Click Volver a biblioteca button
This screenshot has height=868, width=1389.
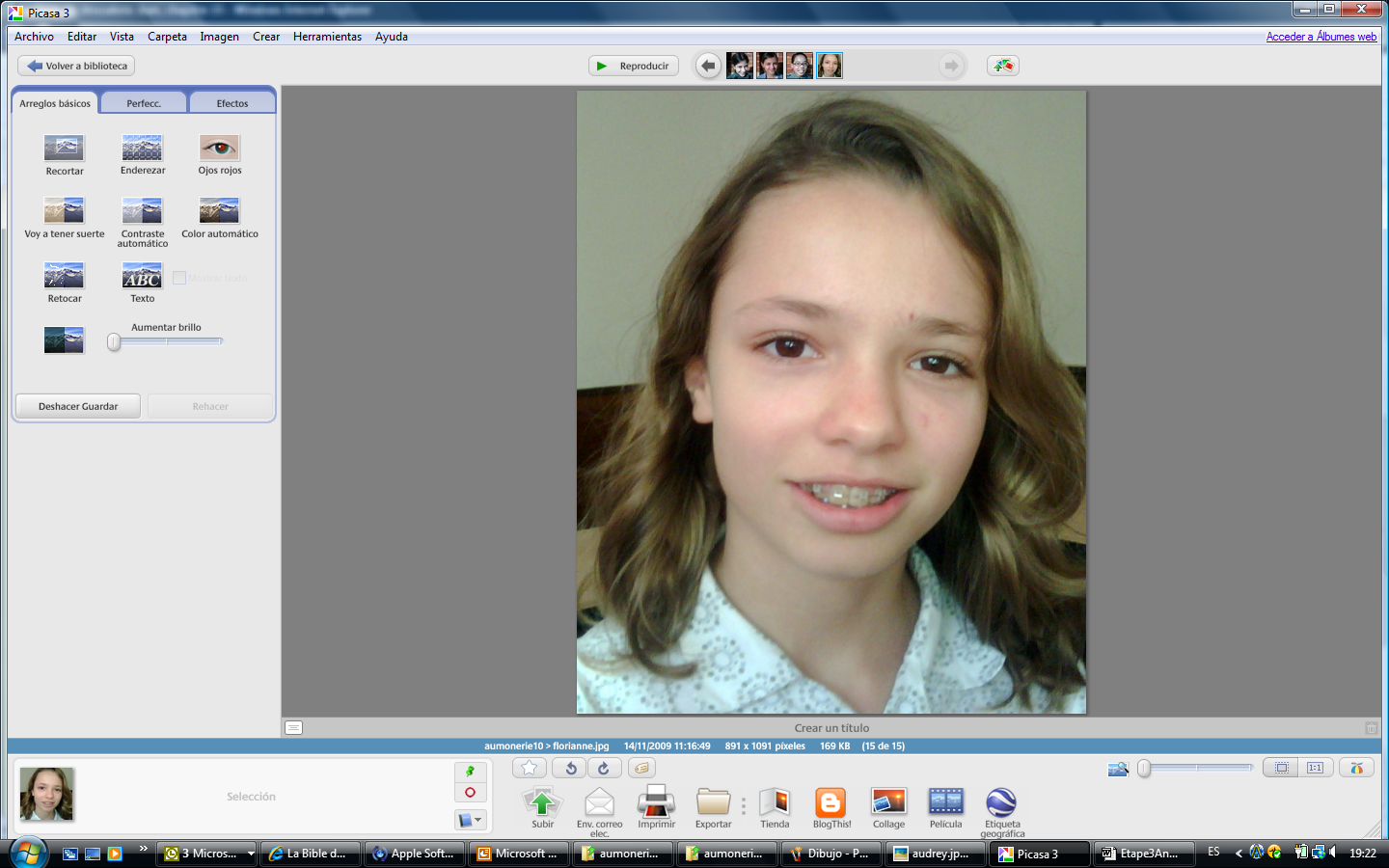pyautogui.click(x=76, y=66)
